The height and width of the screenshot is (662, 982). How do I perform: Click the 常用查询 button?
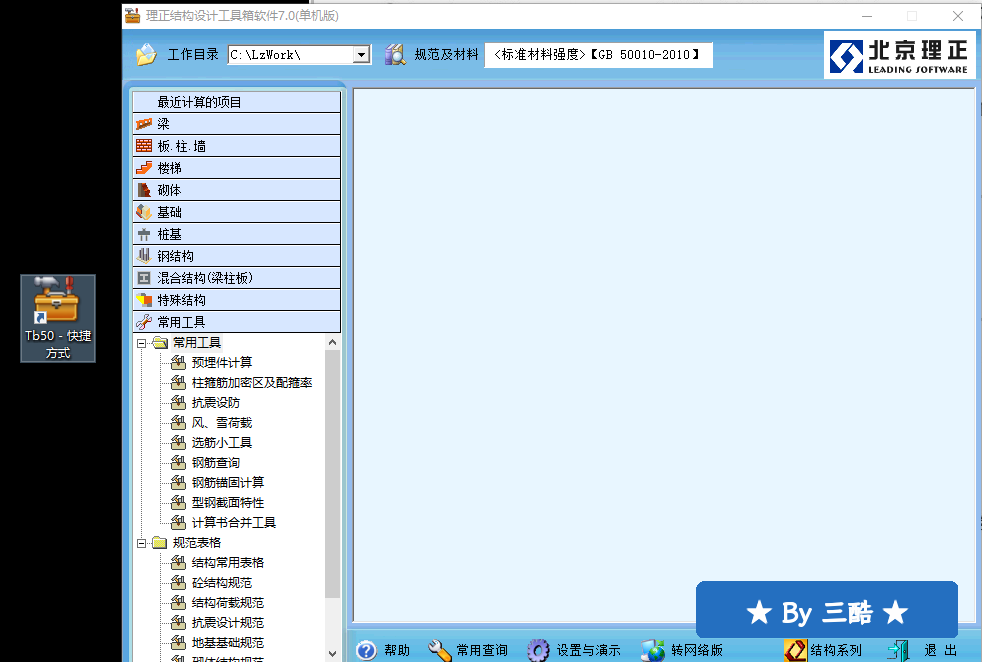tap(468, 651)
